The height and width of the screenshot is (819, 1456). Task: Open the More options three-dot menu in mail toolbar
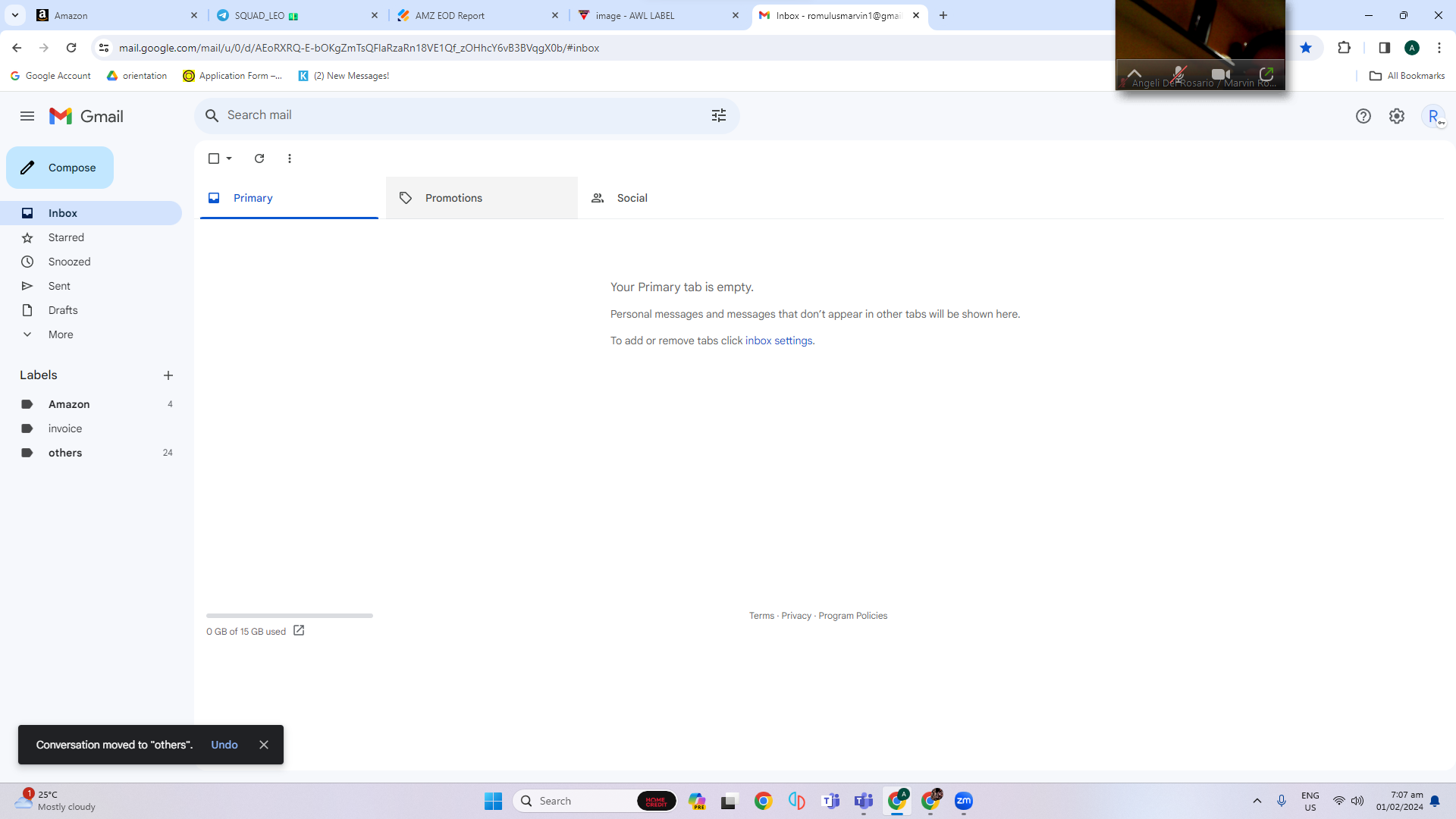pos(290,158)
